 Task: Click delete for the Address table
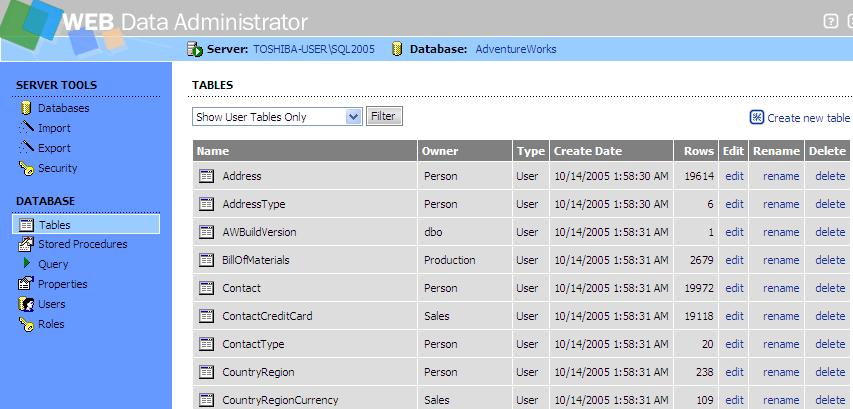click(x=830, y=176)
